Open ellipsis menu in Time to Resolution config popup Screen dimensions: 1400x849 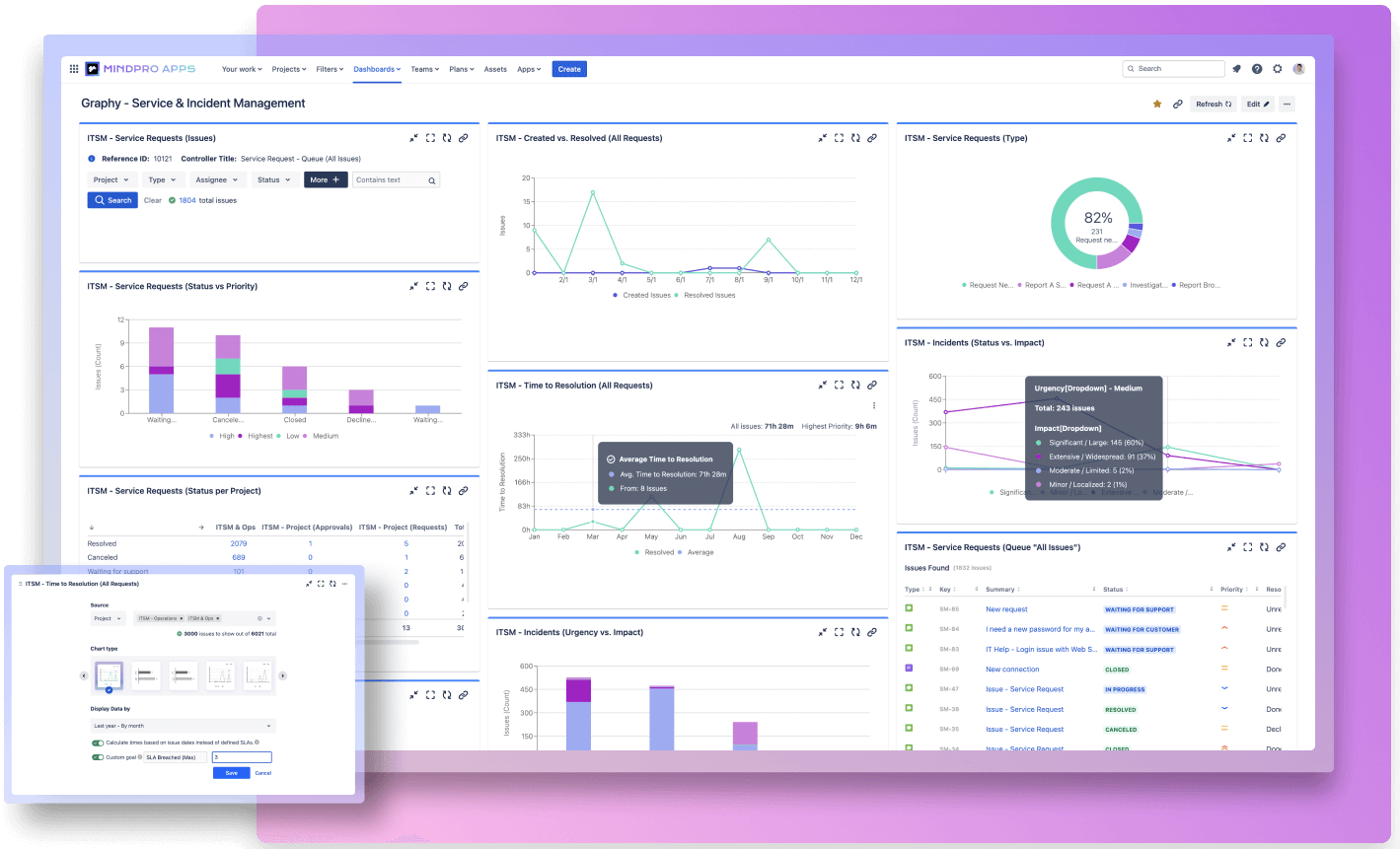[344, 584]
